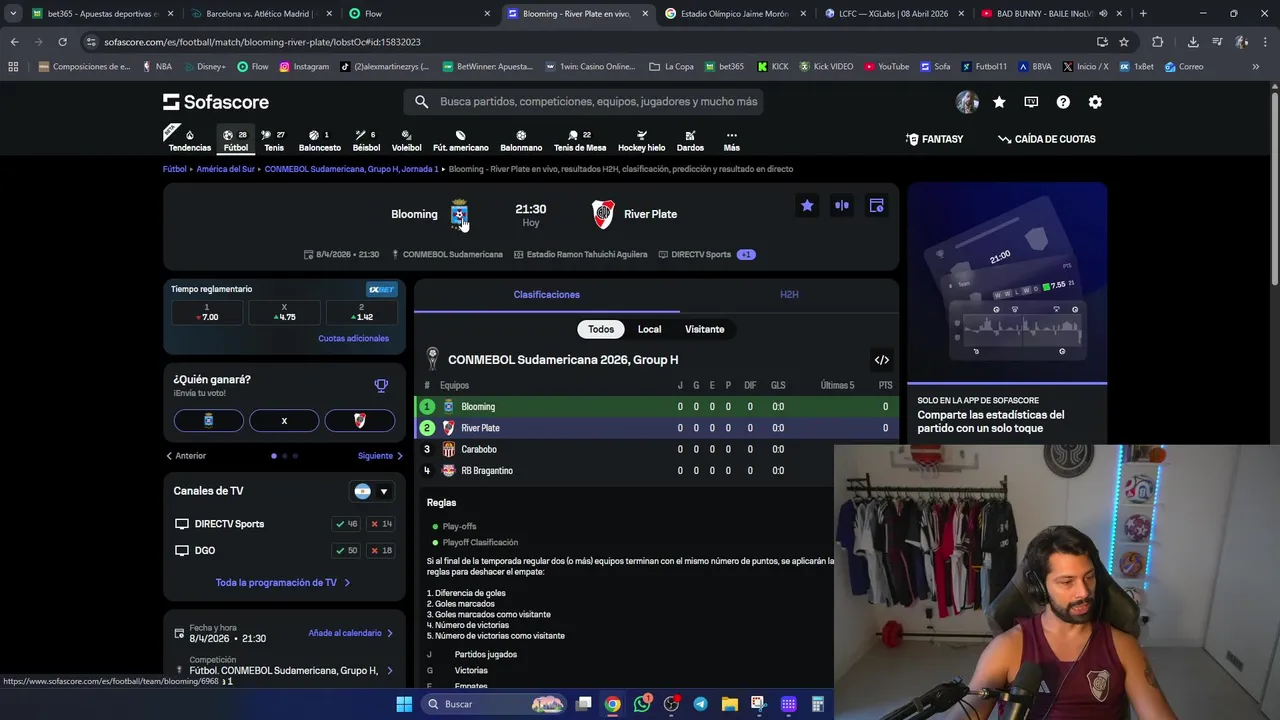Switch to Clasificaciones tab
Image resolution: width=1280 pixels, height=720 pixels.
point(546,295)
